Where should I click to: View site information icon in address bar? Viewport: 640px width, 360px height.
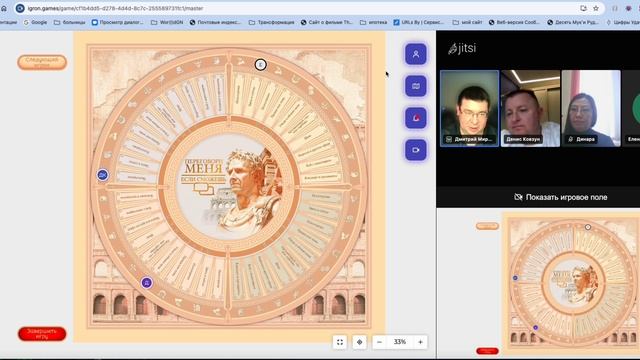[x=20, y=8]
